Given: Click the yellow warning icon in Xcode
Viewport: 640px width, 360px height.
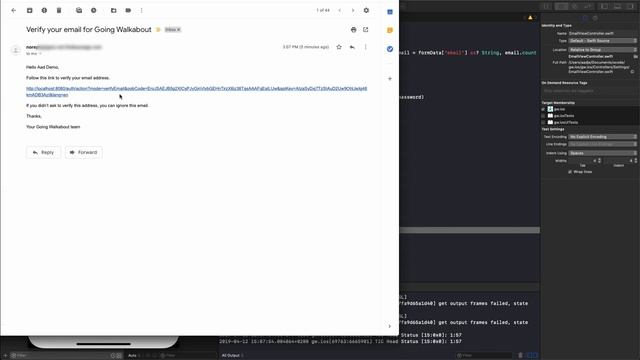Looking at the screenshot, I should (x=530, y=18).
